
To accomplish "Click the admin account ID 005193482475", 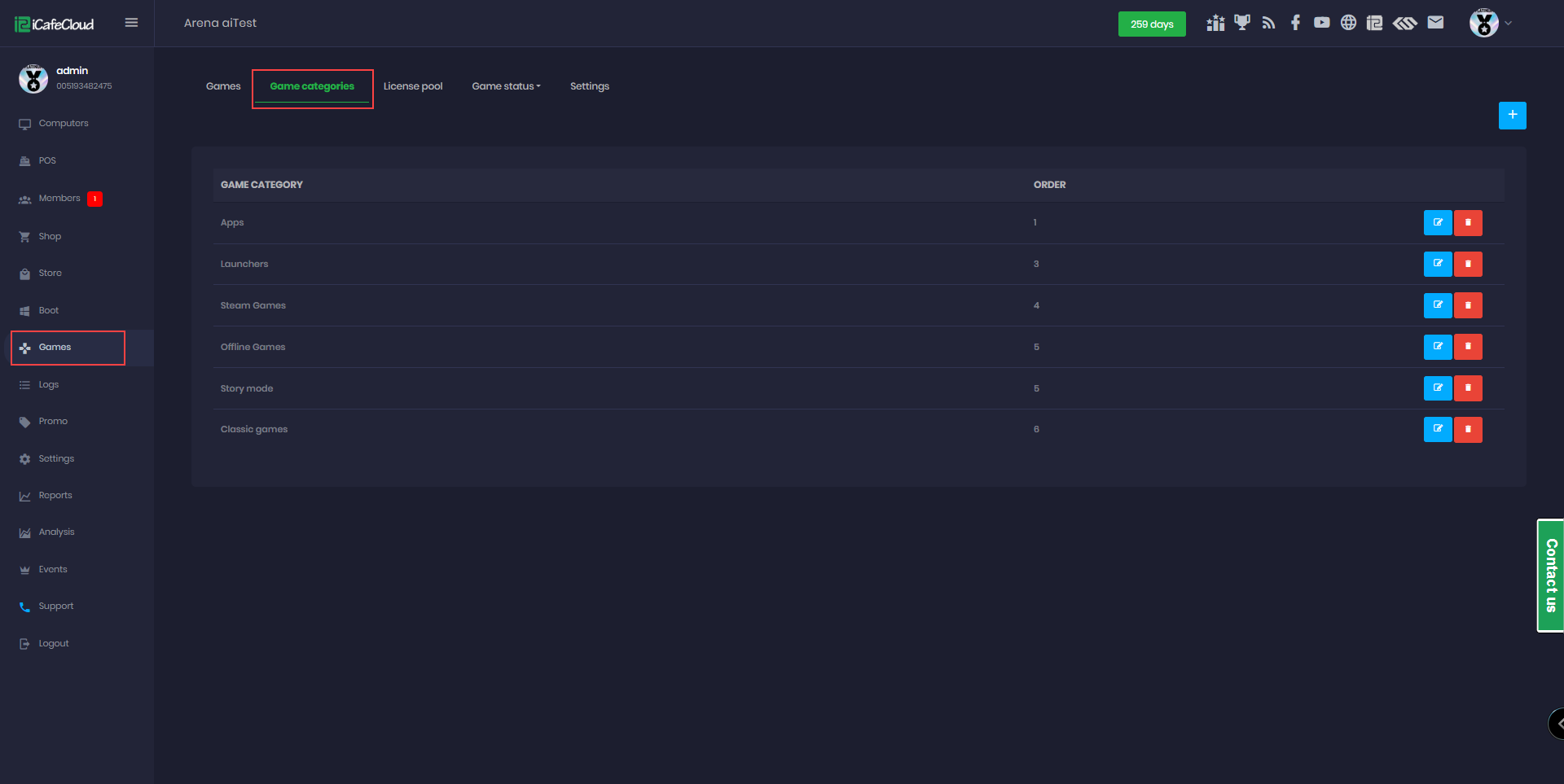I will pos(84,86).
